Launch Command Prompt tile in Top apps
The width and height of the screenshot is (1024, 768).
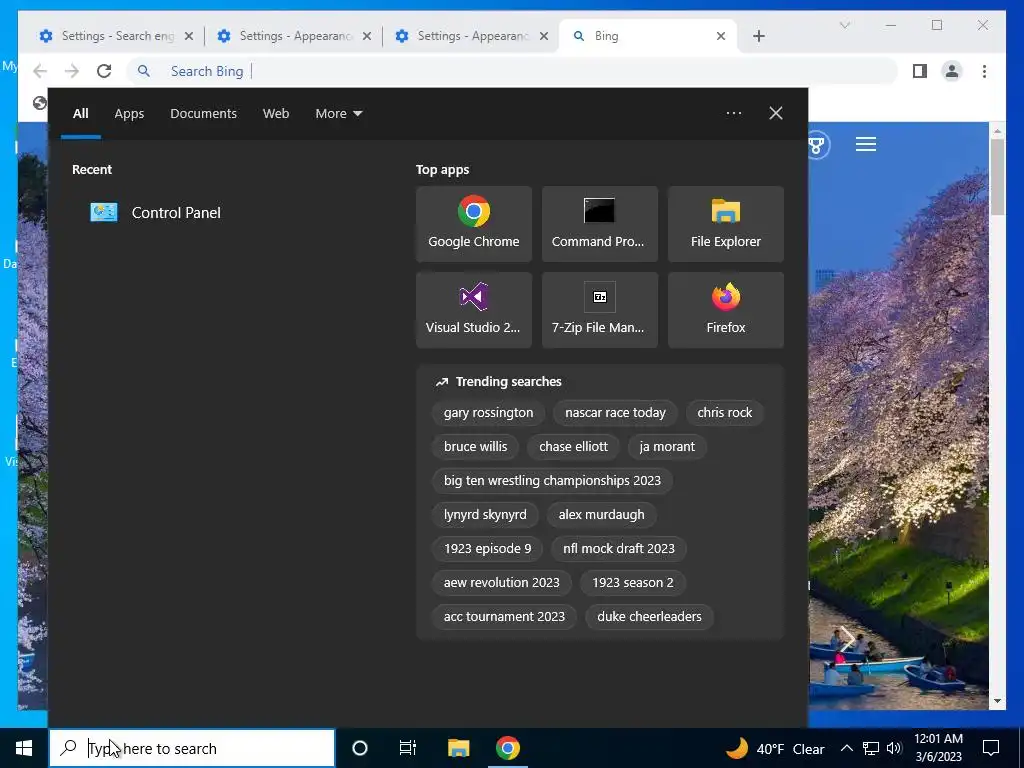click(x=600, y=224)
